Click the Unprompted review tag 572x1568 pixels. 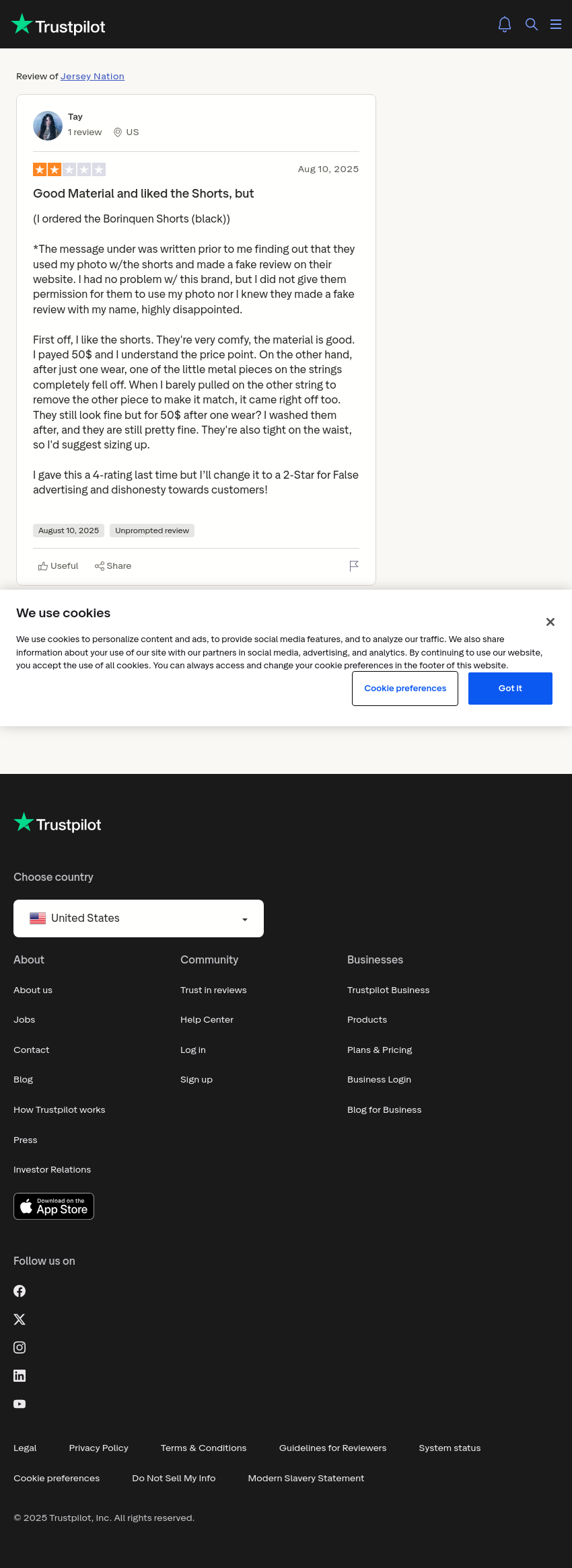coord(152,531)
